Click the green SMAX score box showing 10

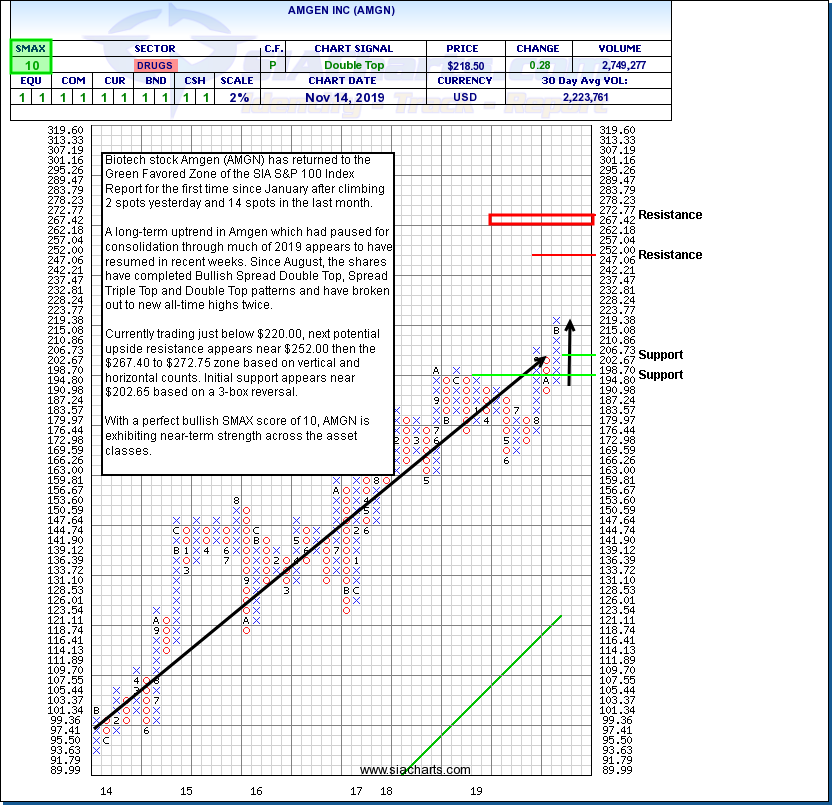tap(31, 65)
